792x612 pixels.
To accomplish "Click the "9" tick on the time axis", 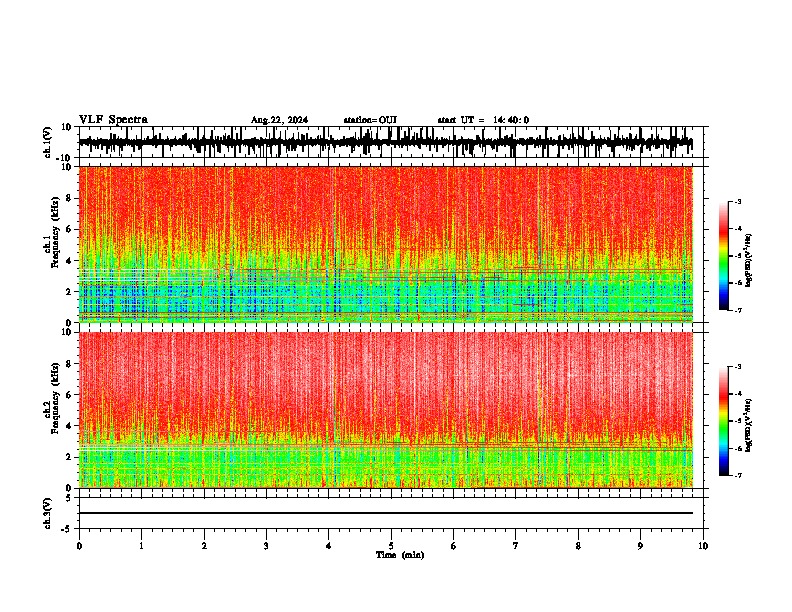I will click(x=640, y=546).
